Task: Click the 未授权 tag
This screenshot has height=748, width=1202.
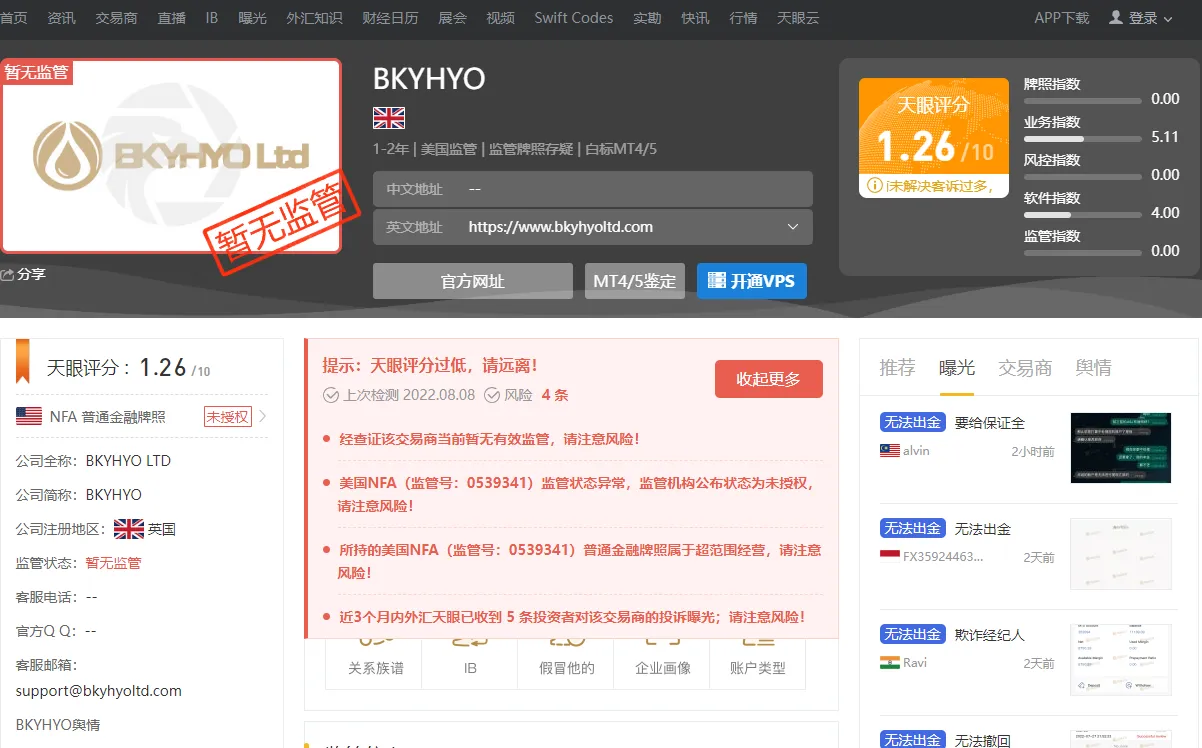Action: (x=227, y=416)
